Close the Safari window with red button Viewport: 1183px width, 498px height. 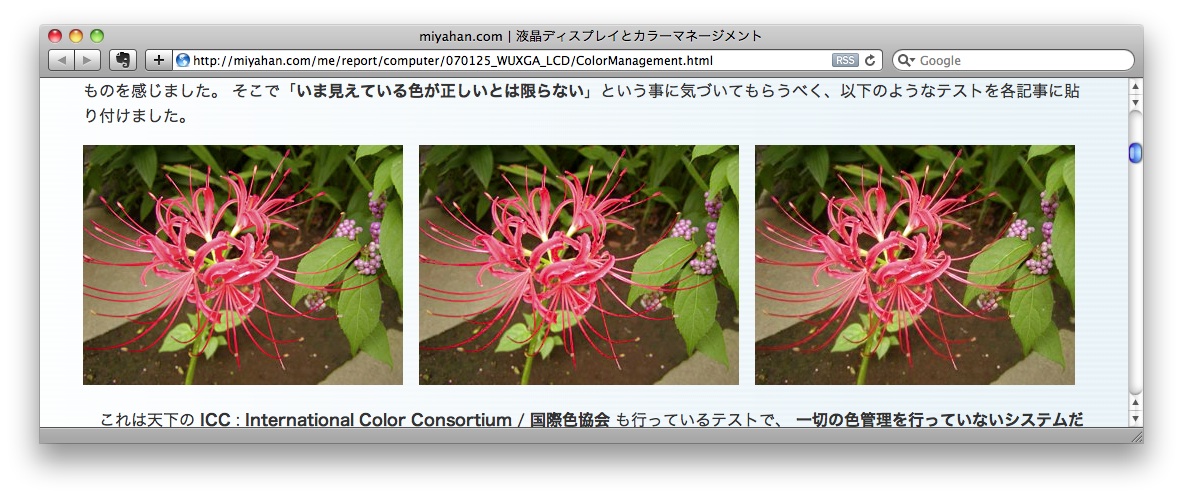pos(55,35)
